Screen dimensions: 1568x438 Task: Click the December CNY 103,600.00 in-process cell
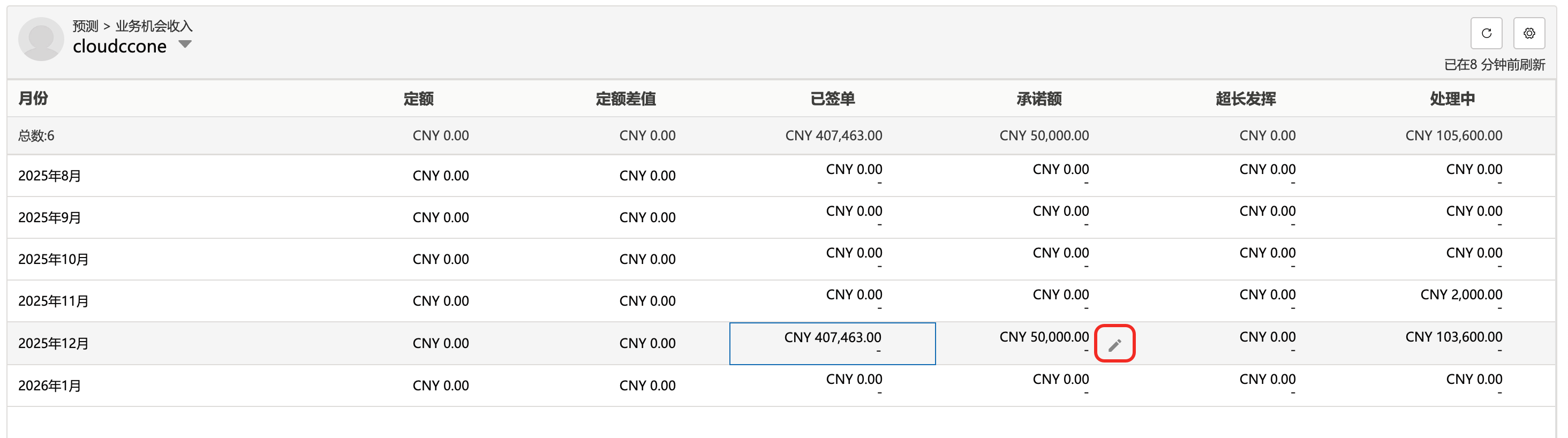click(x=1453, y=337)
